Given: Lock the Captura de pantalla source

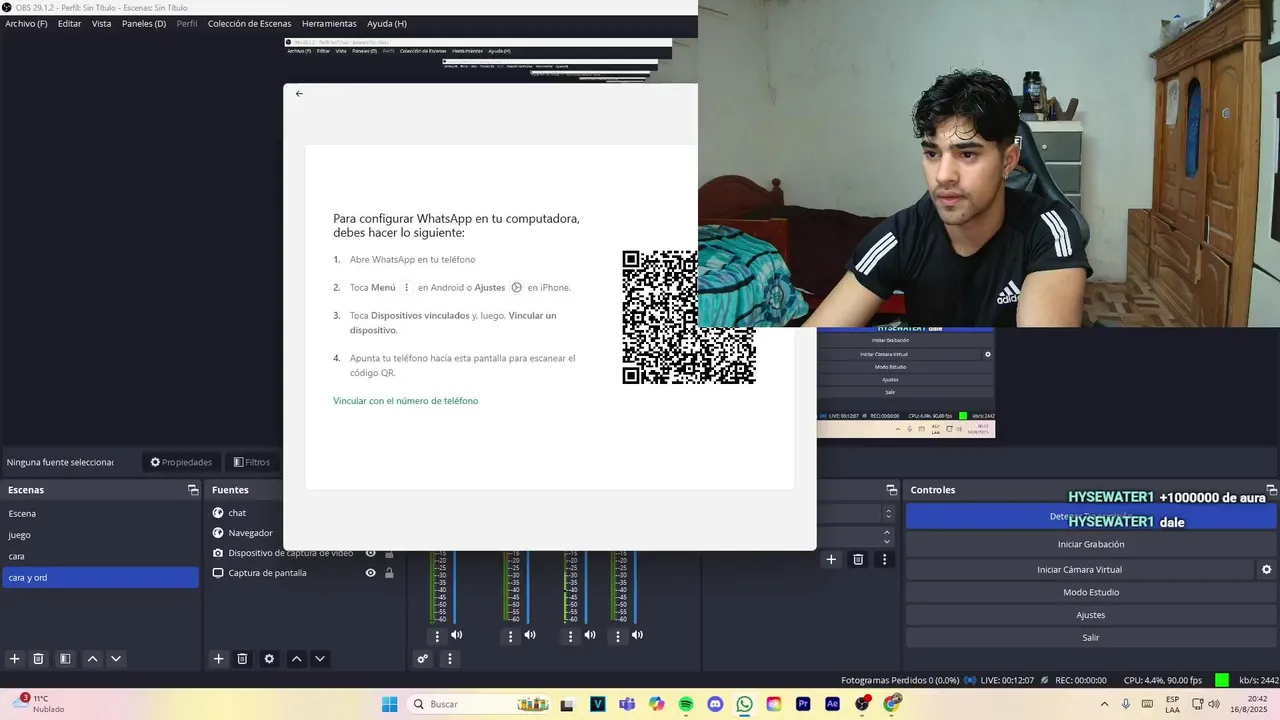Looking at the screenshot, I should pyautogui.click(x=389, y=573).
